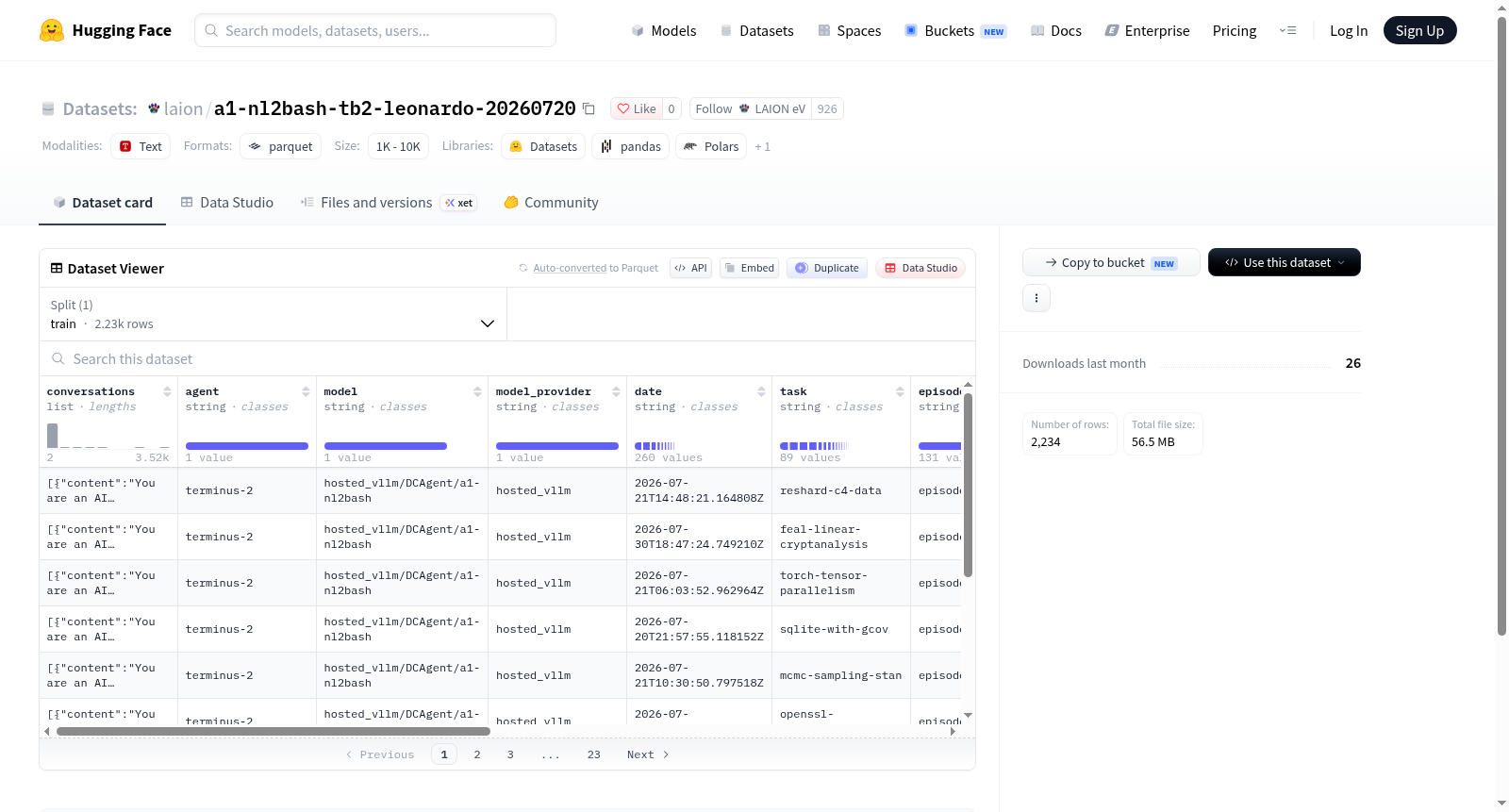Open the API button in Dataset Viewer

click(690, 268)
